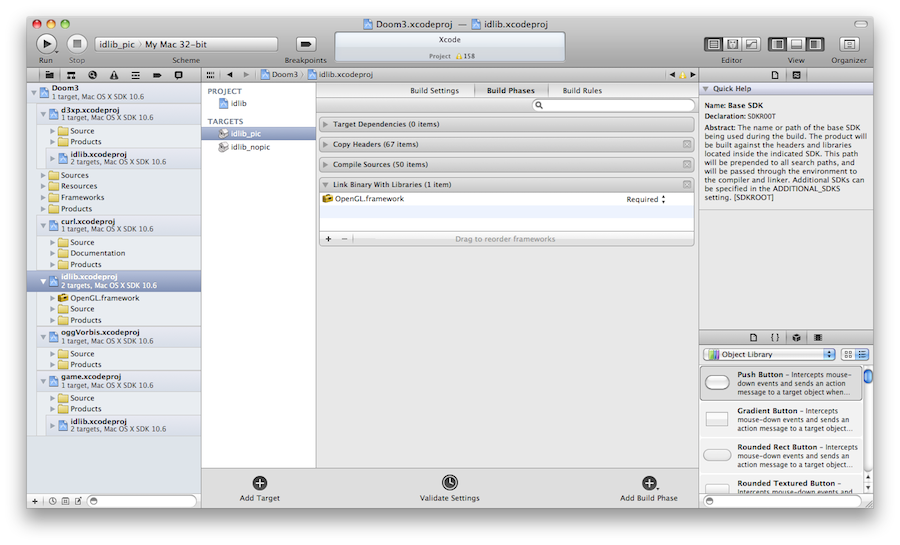The width and height of the screenshot is (900, 545).
Task: Open the Object Library dropdown
Action: coord(769,355)
